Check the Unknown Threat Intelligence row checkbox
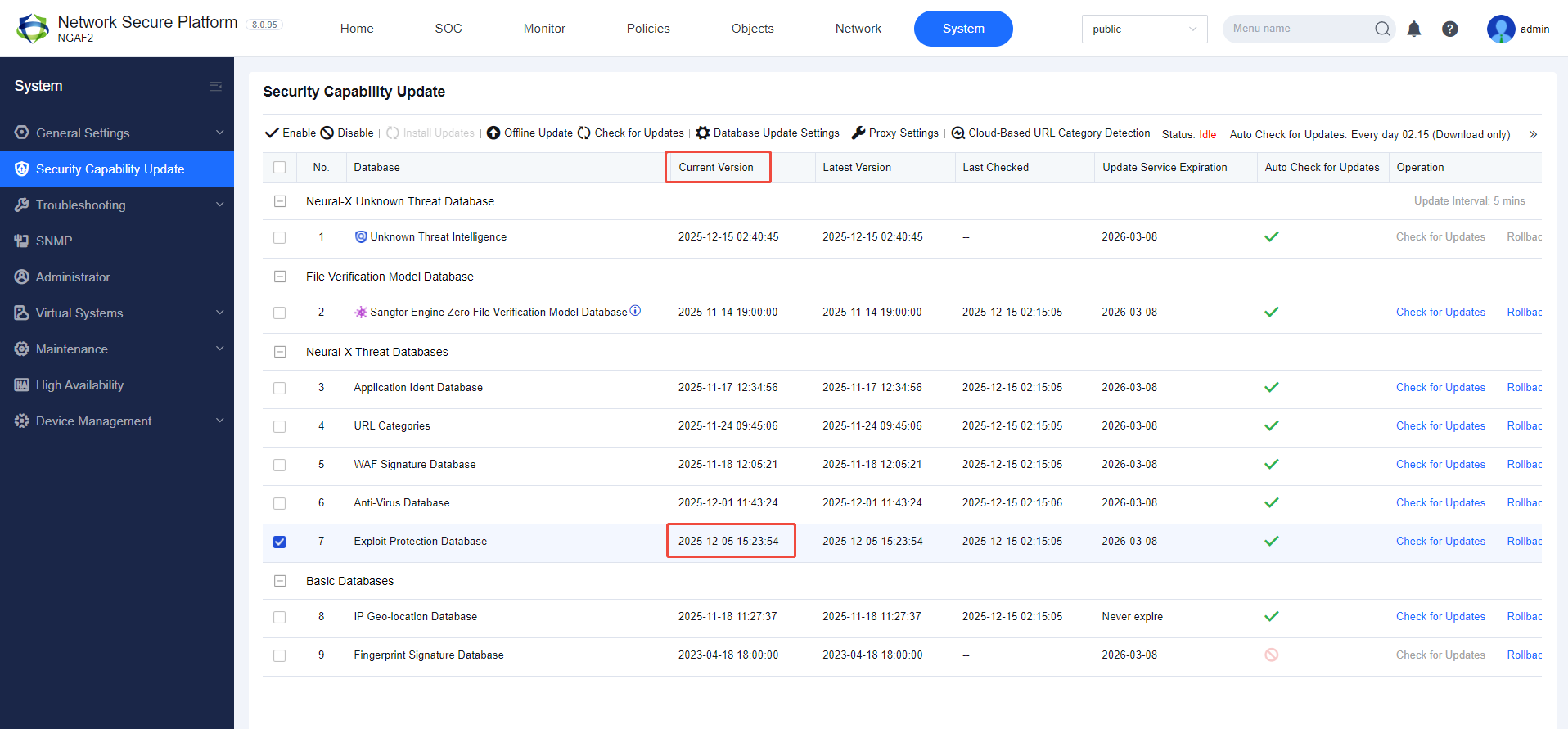 click(280, 237)
